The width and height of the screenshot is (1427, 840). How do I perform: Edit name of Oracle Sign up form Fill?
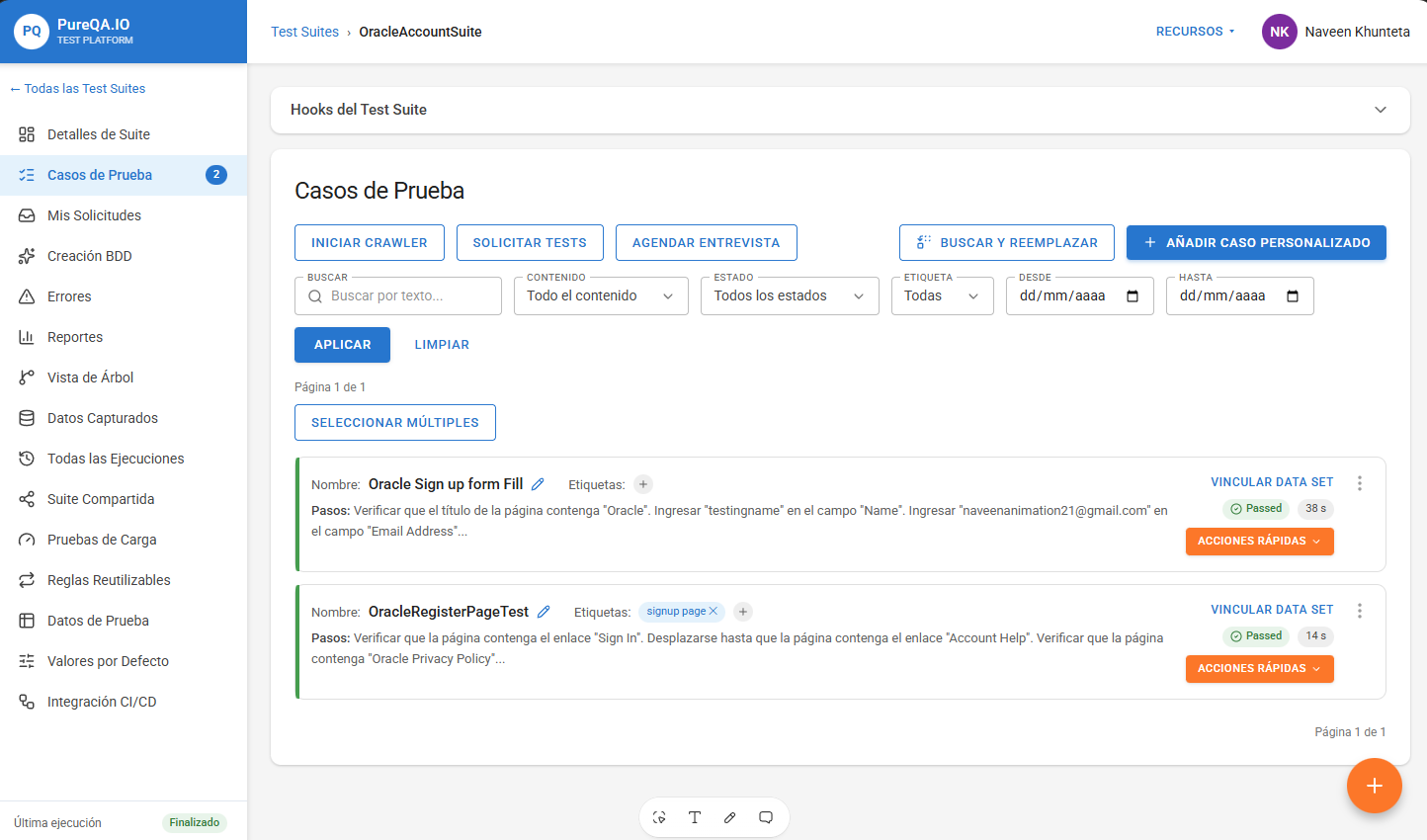(x=538, y=484)
